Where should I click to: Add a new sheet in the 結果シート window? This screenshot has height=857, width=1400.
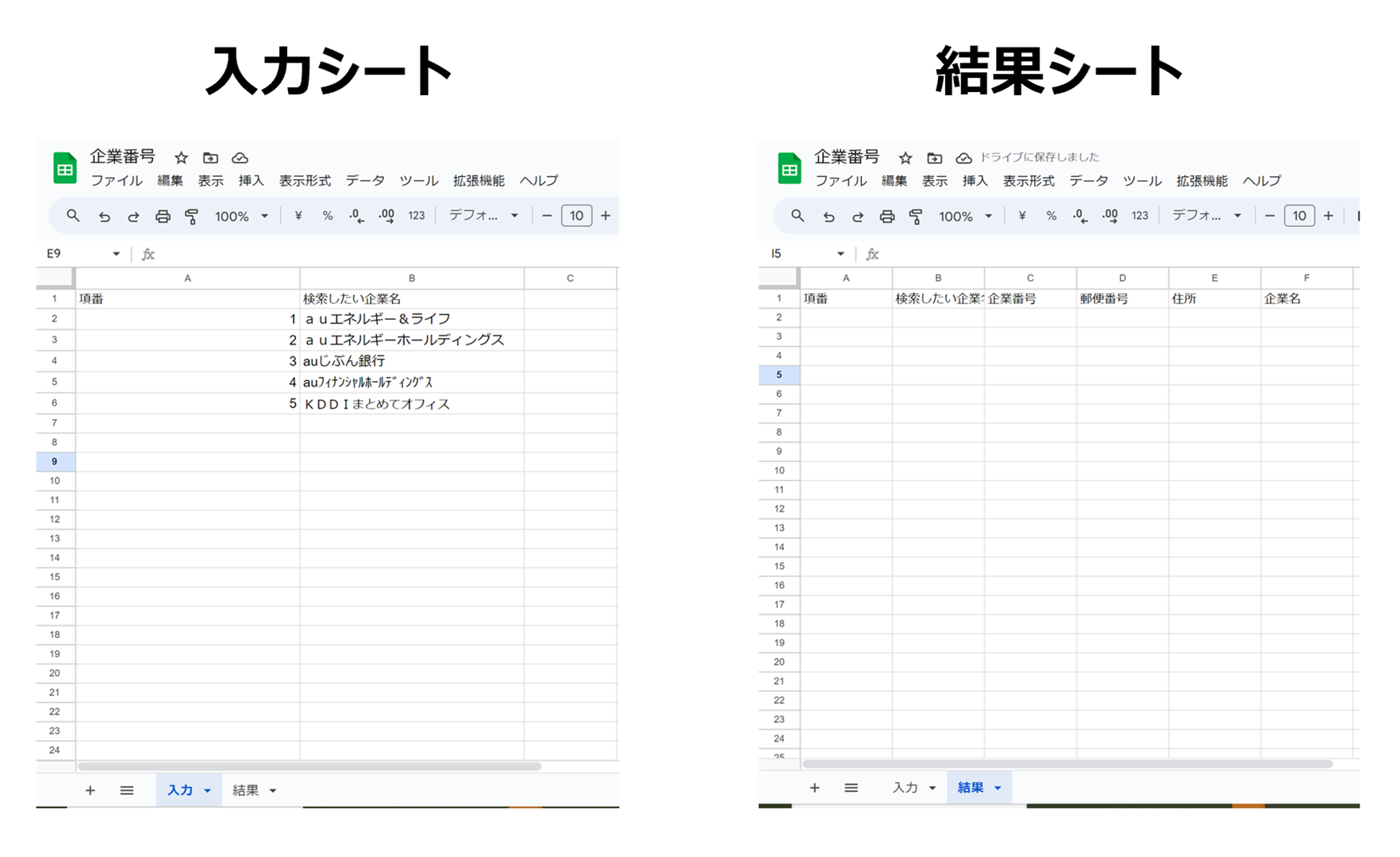tap(814, 788)
